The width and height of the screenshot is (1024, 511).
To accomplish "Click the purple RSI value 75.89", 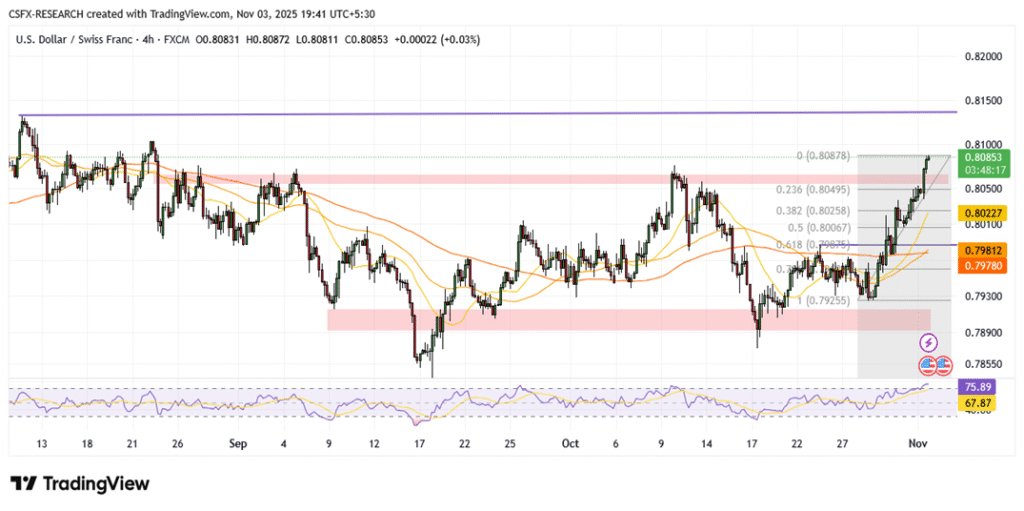I will coord(977,386).
